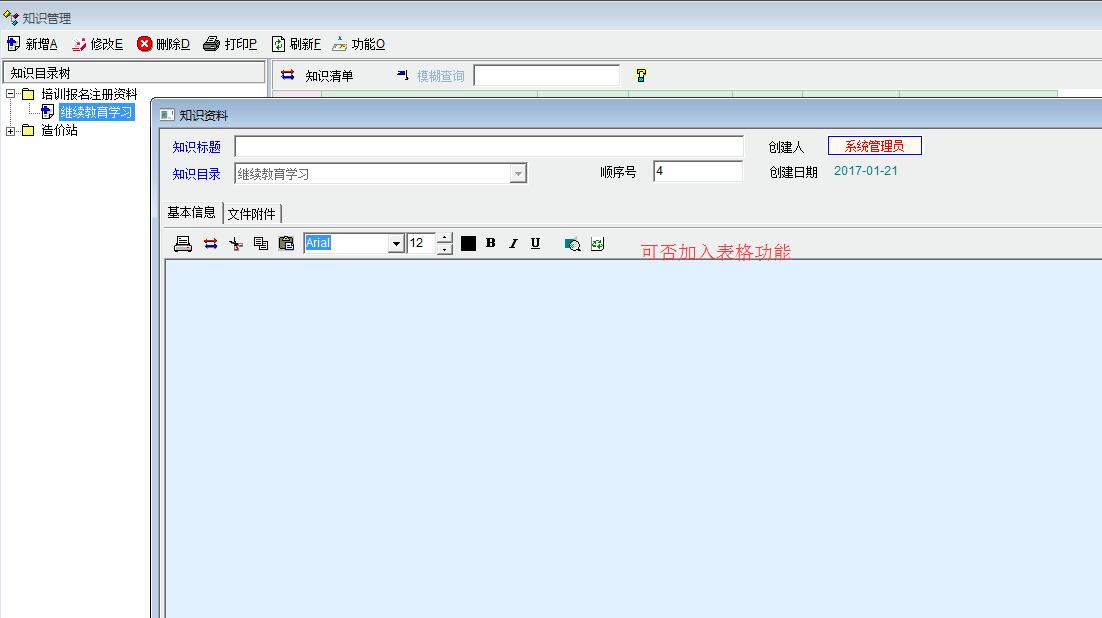Open the 功能 (Function) menu
Viewport: 1102px width, 618px height.
click(x=358, y=44)
